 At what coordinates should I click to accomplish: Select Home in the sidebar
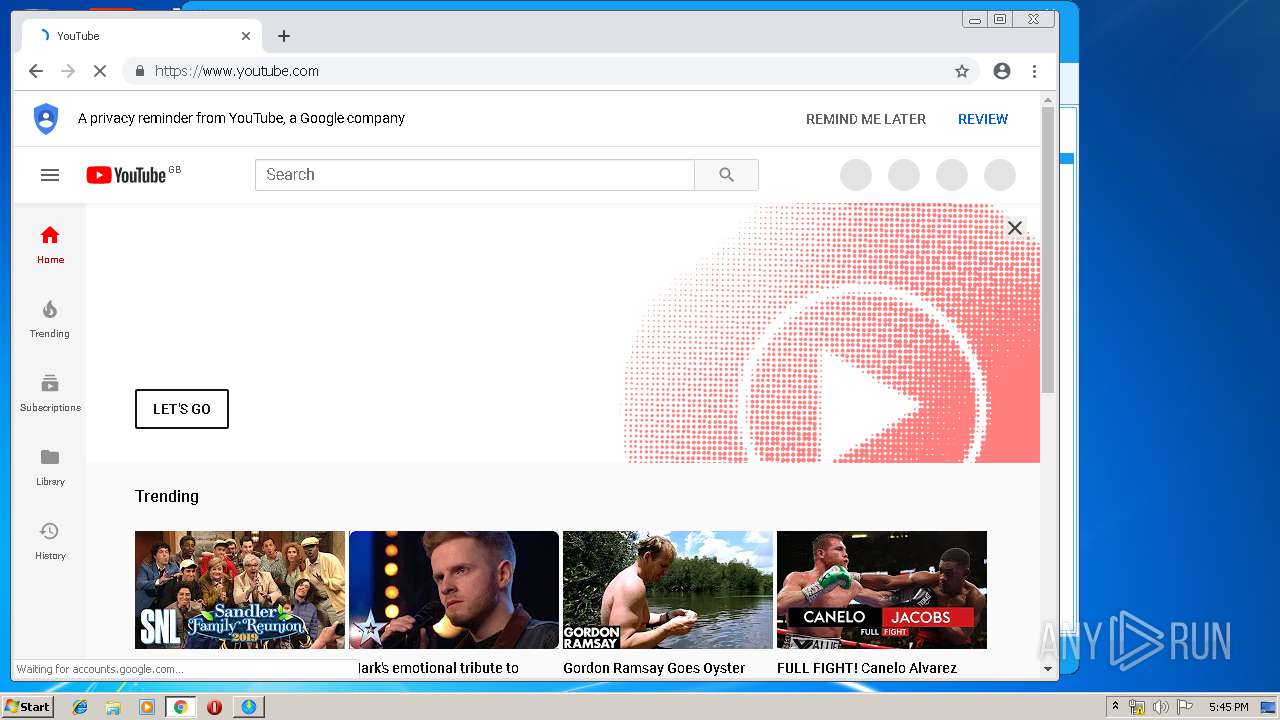[x=50, y=245]
